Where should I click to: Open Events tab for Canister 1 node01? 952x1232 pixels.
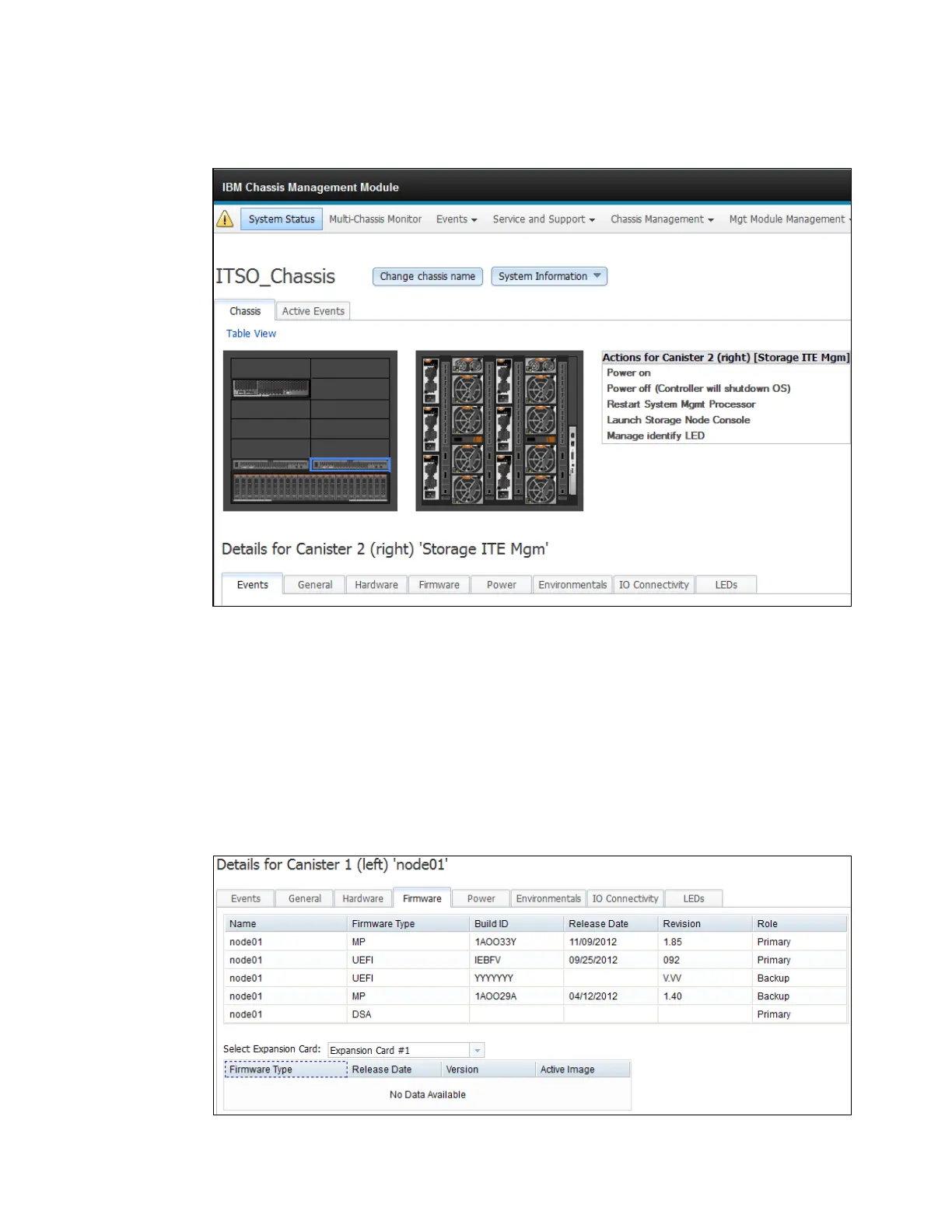246,898
